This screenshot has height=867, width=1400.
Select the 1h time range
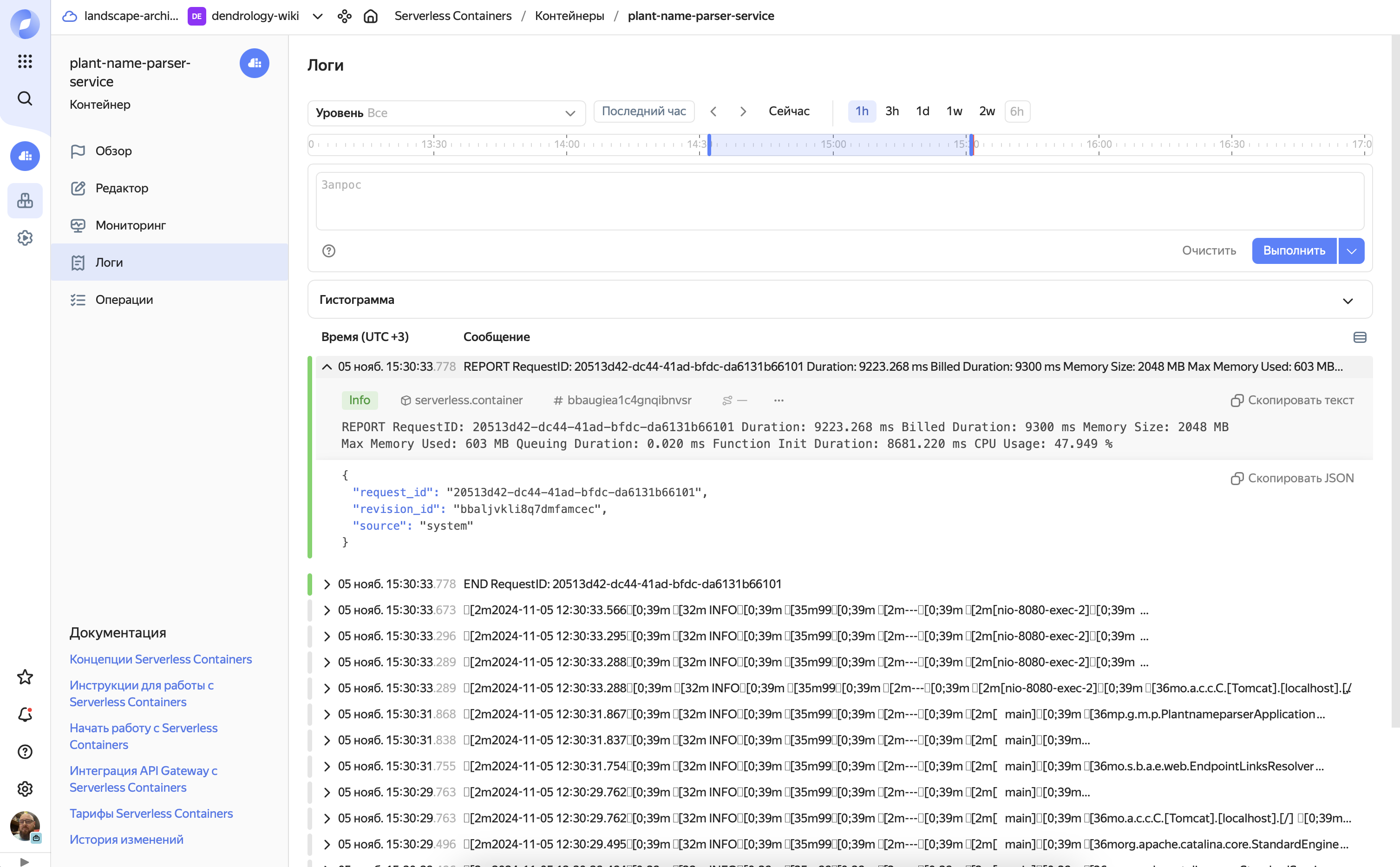coord(861,111)
